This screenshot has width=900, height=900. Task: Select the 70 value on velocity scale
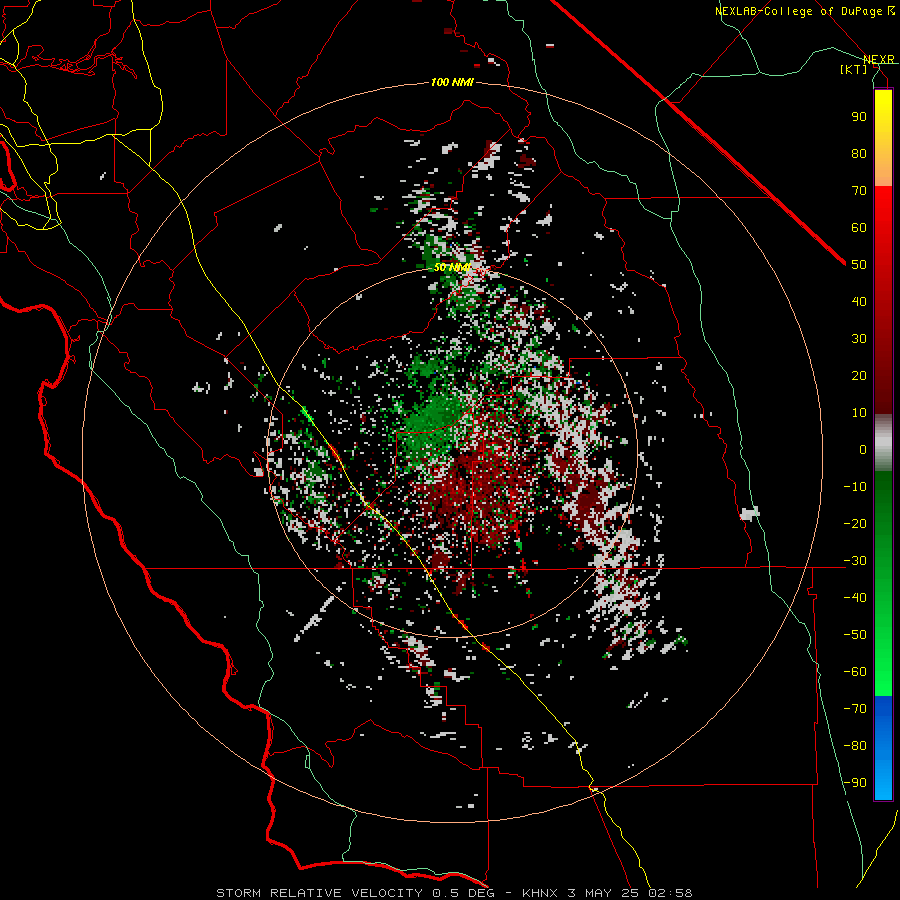tap(859, 191)
